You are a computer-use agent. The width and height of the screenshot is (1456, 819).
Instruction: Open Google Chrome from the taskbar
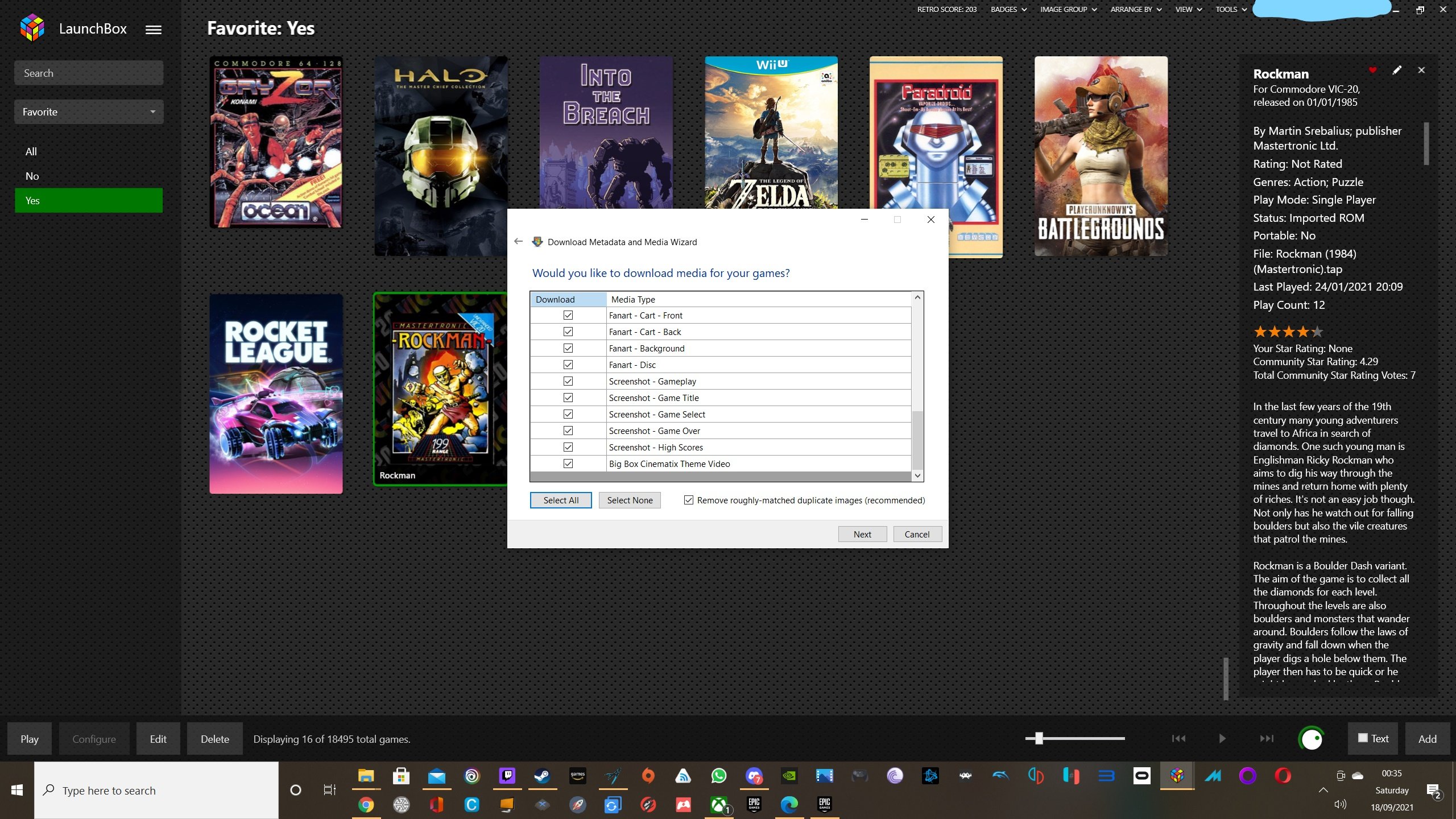tap(366, 804)
